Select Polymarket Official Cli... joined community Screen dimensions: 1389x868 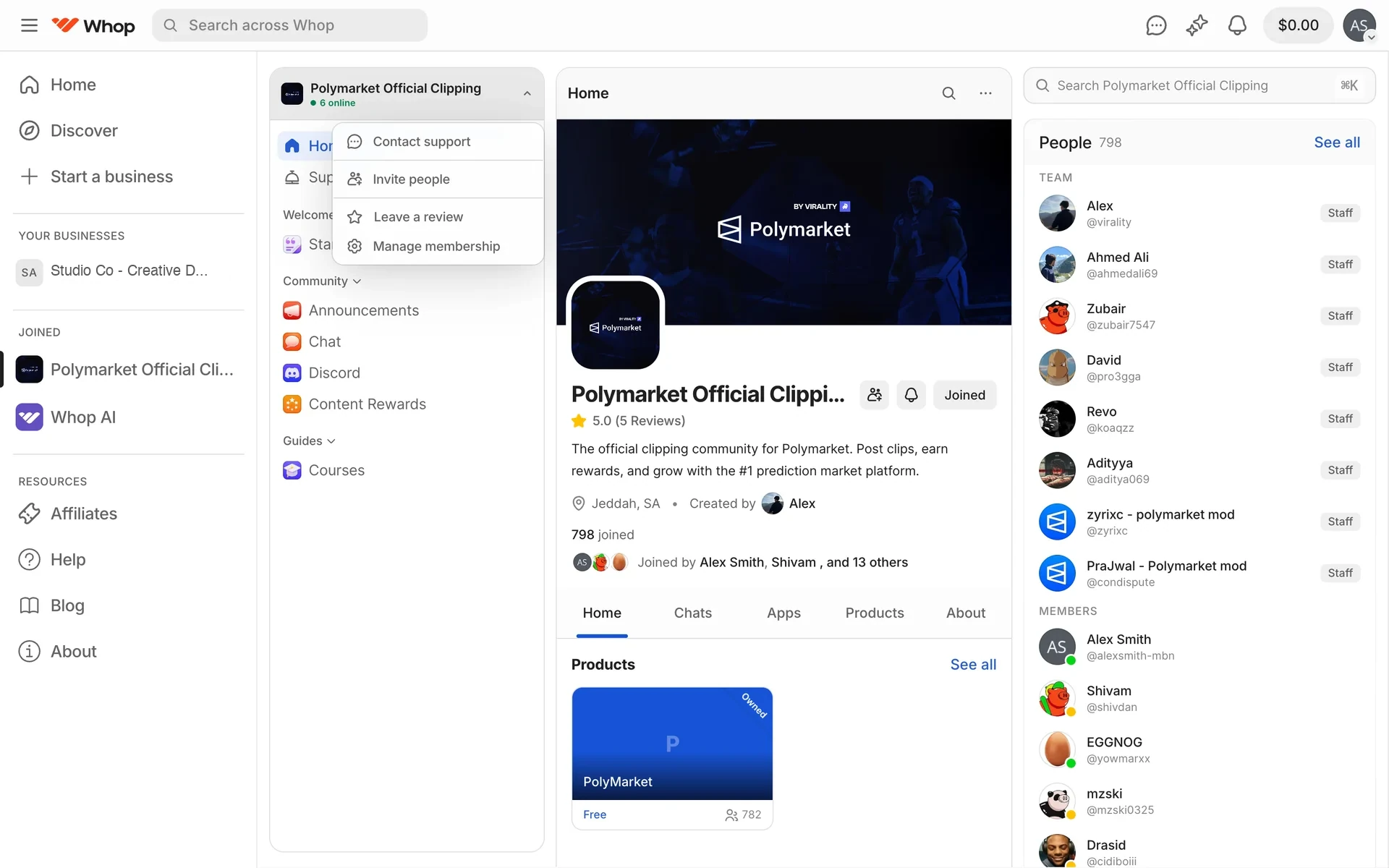pyautogui.click(x=129, y=370)
